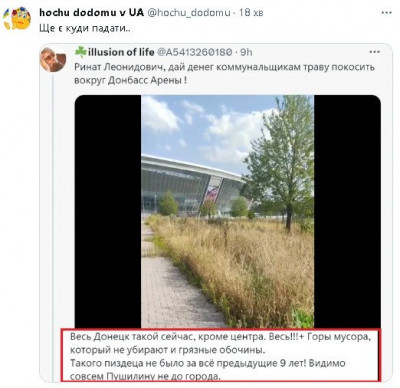Open the quoted tweet's three-dot menu
This screenshot has height=388, width=400.
pos(375,52)
